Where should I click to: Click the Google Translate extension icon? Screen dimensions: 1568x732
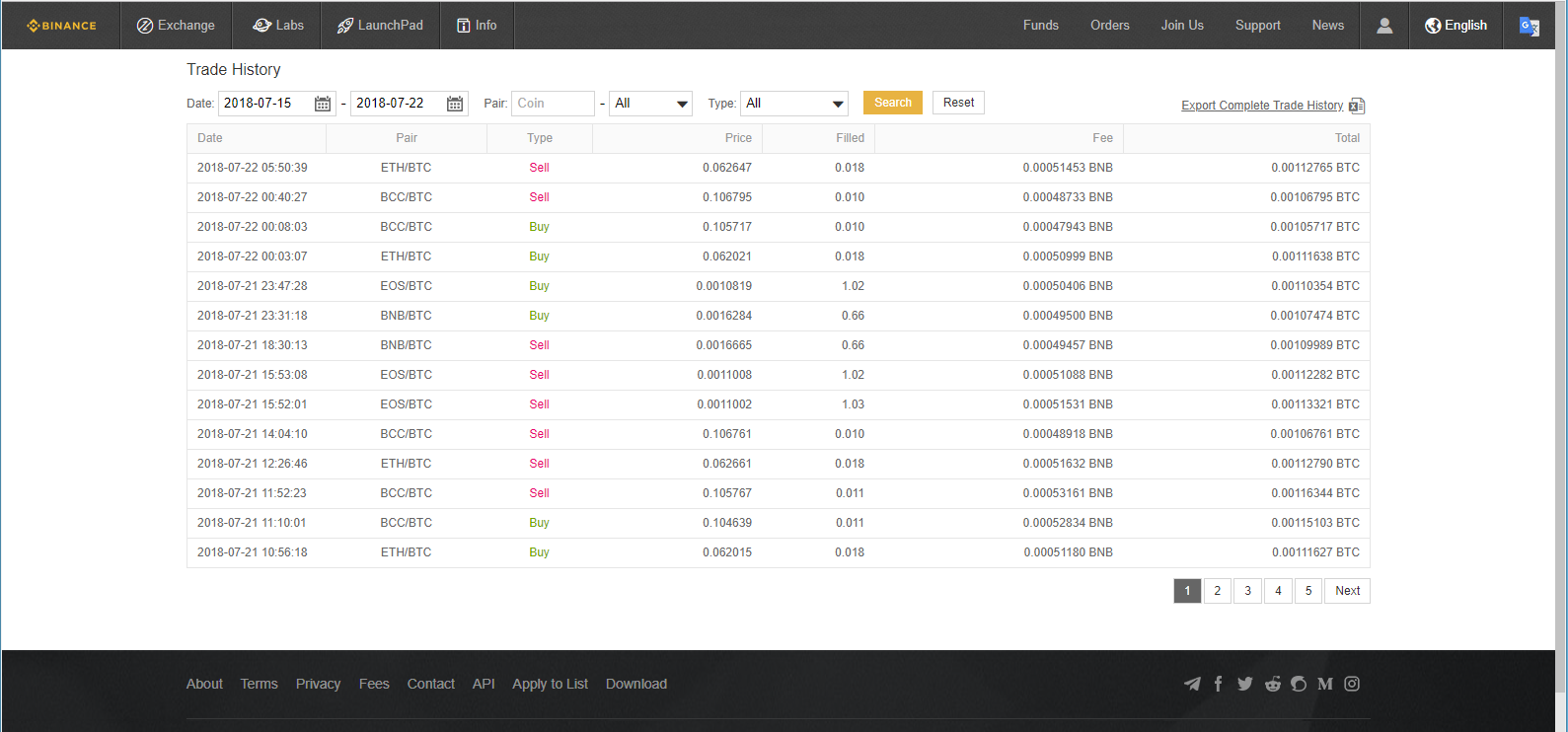tap(1530, 27)
